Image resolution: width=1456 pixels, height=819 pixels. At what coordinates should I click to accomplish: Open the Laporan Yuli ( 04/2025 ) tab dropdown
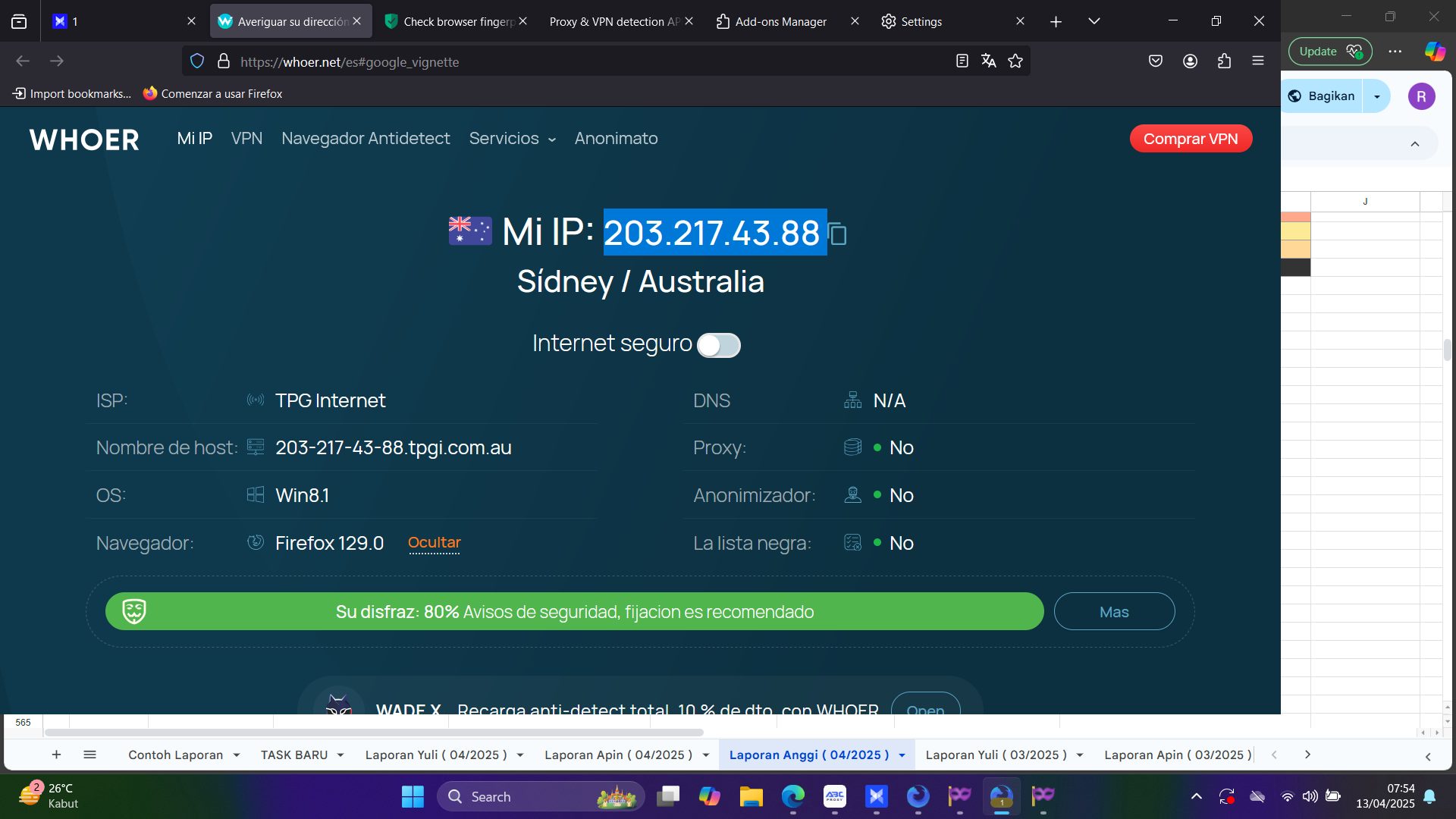tap(520, 755)
